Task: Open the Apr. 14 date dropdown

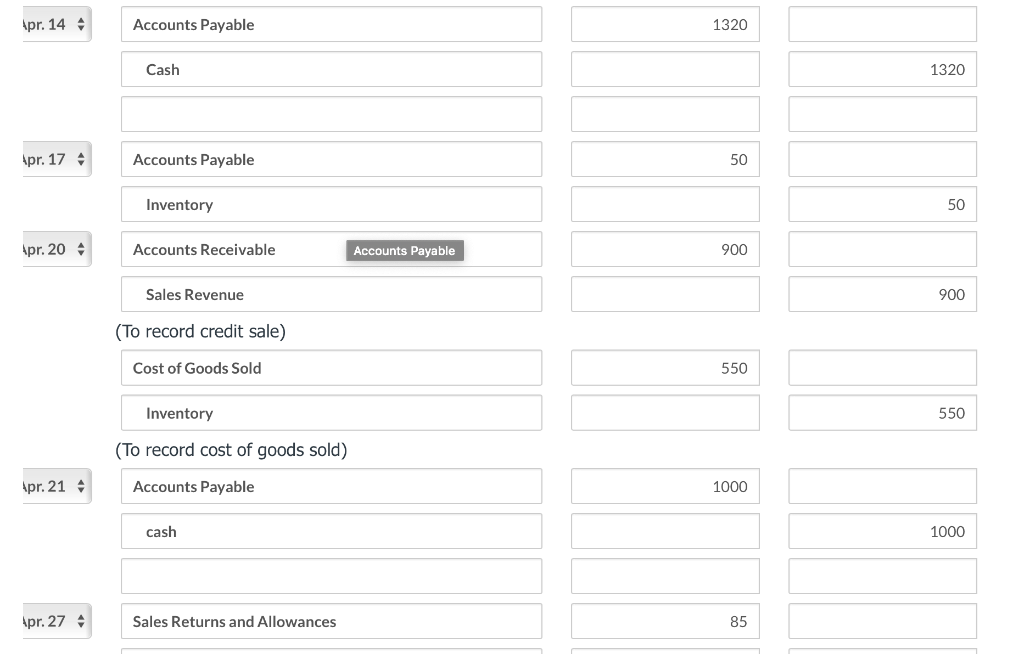Action: click(54, 24)
